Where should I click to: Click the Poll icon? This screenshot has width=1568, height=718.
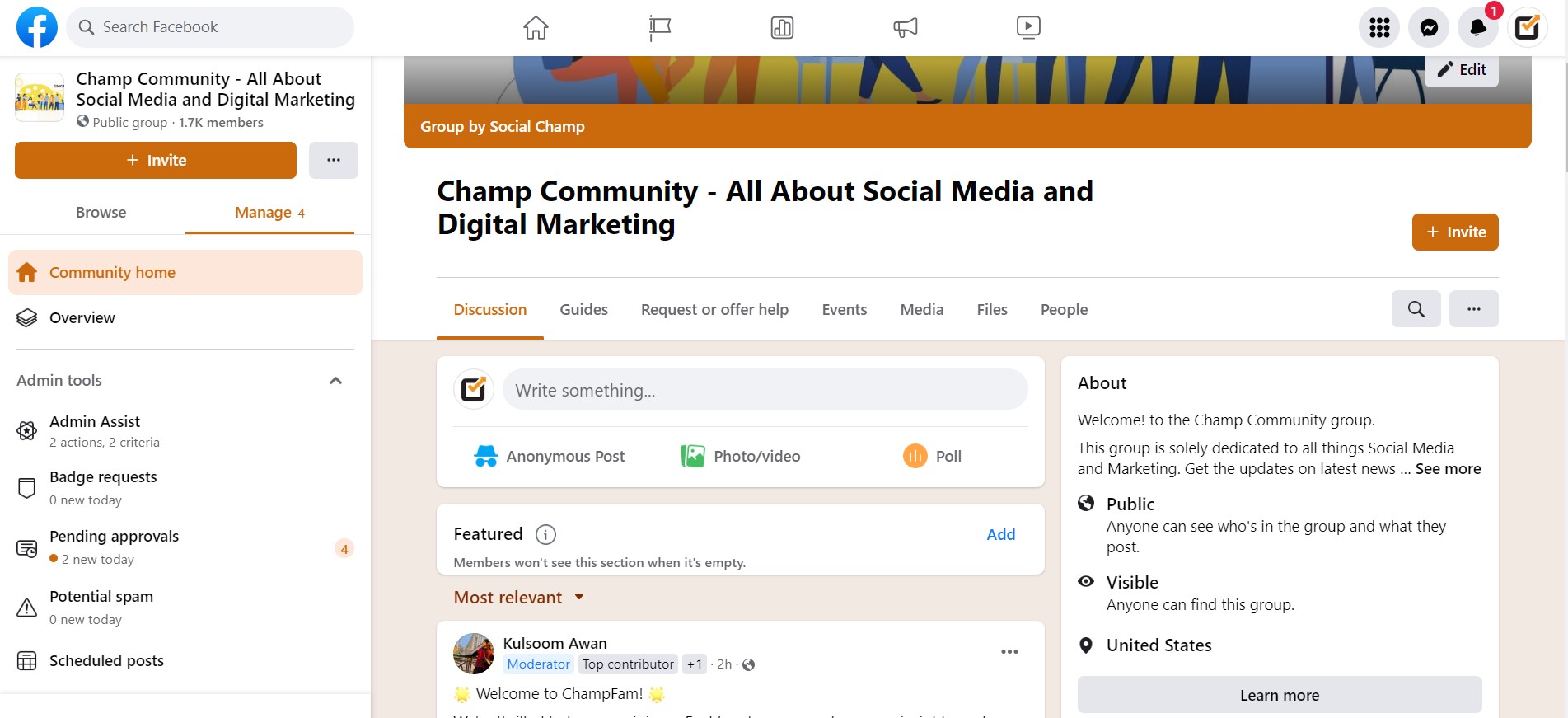pos(915,456)
